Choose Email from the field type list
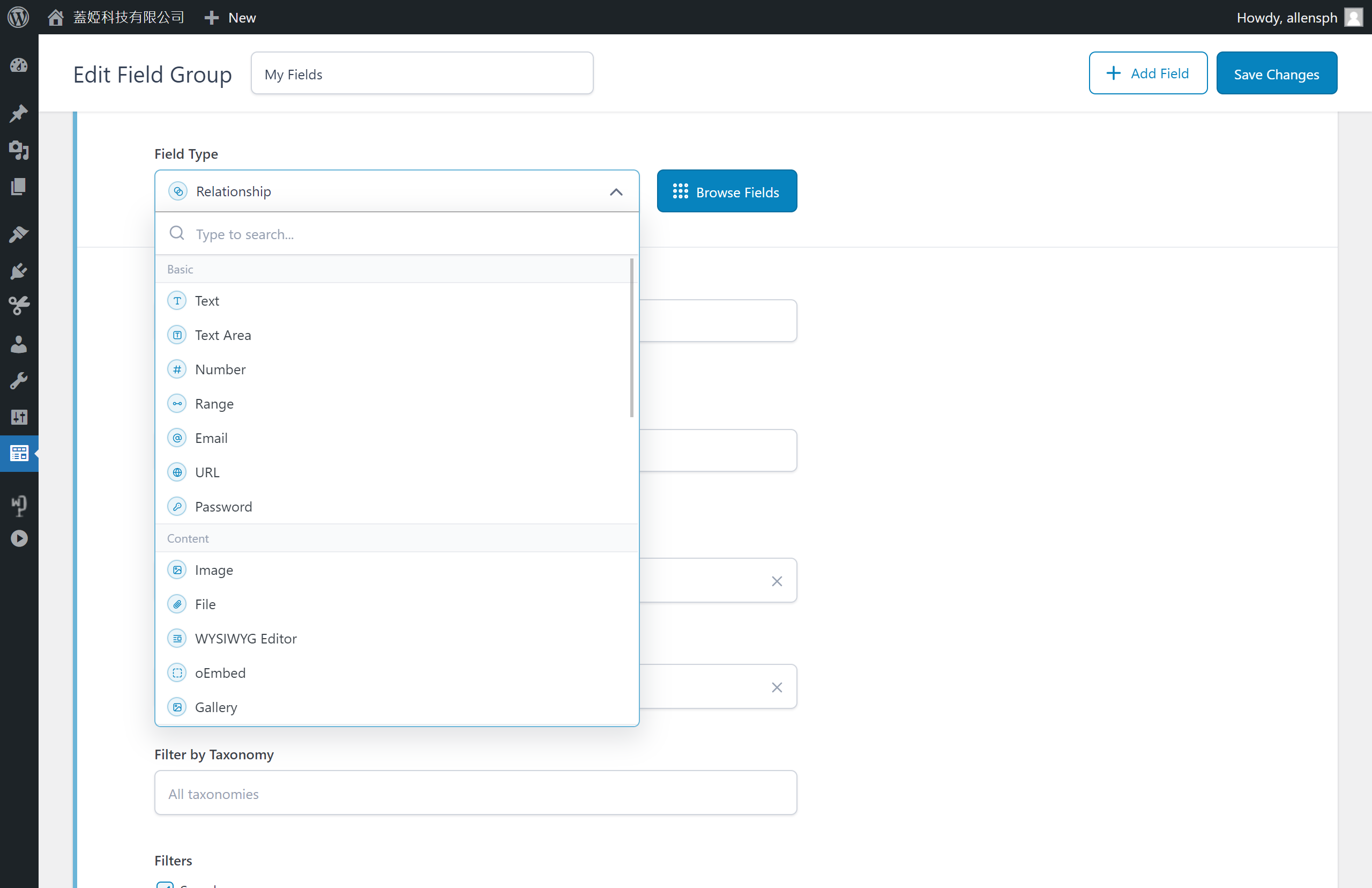 tap(211, 438)
